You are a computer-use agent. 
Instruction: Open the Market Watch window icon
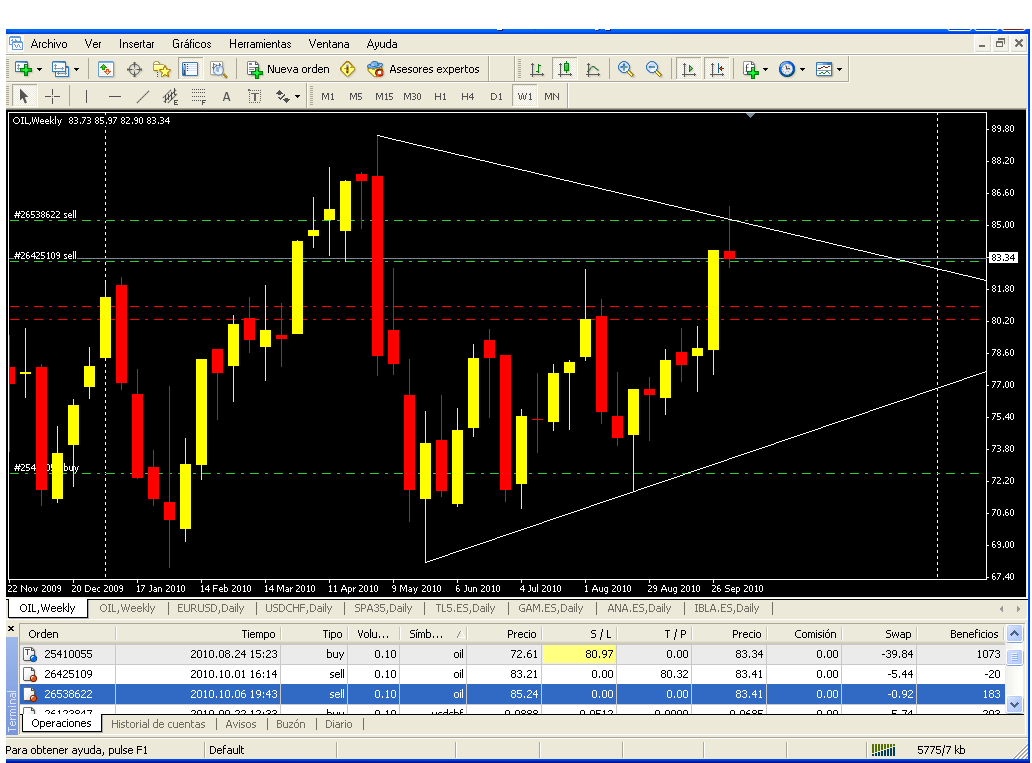point(106,69)
